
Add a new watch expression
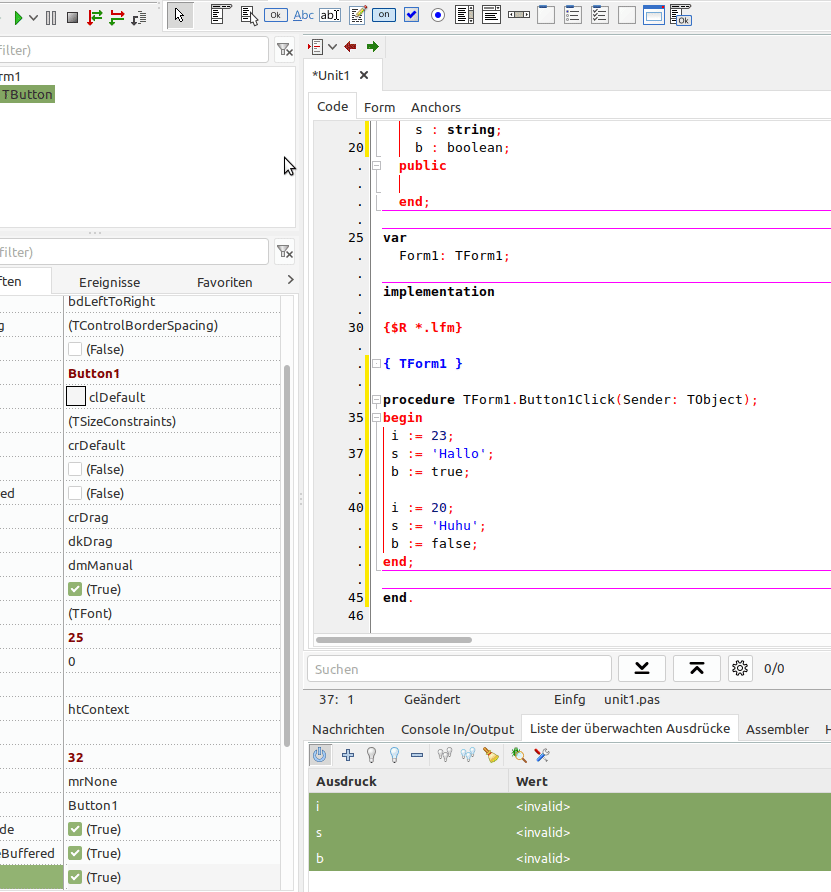coord(348,755)
